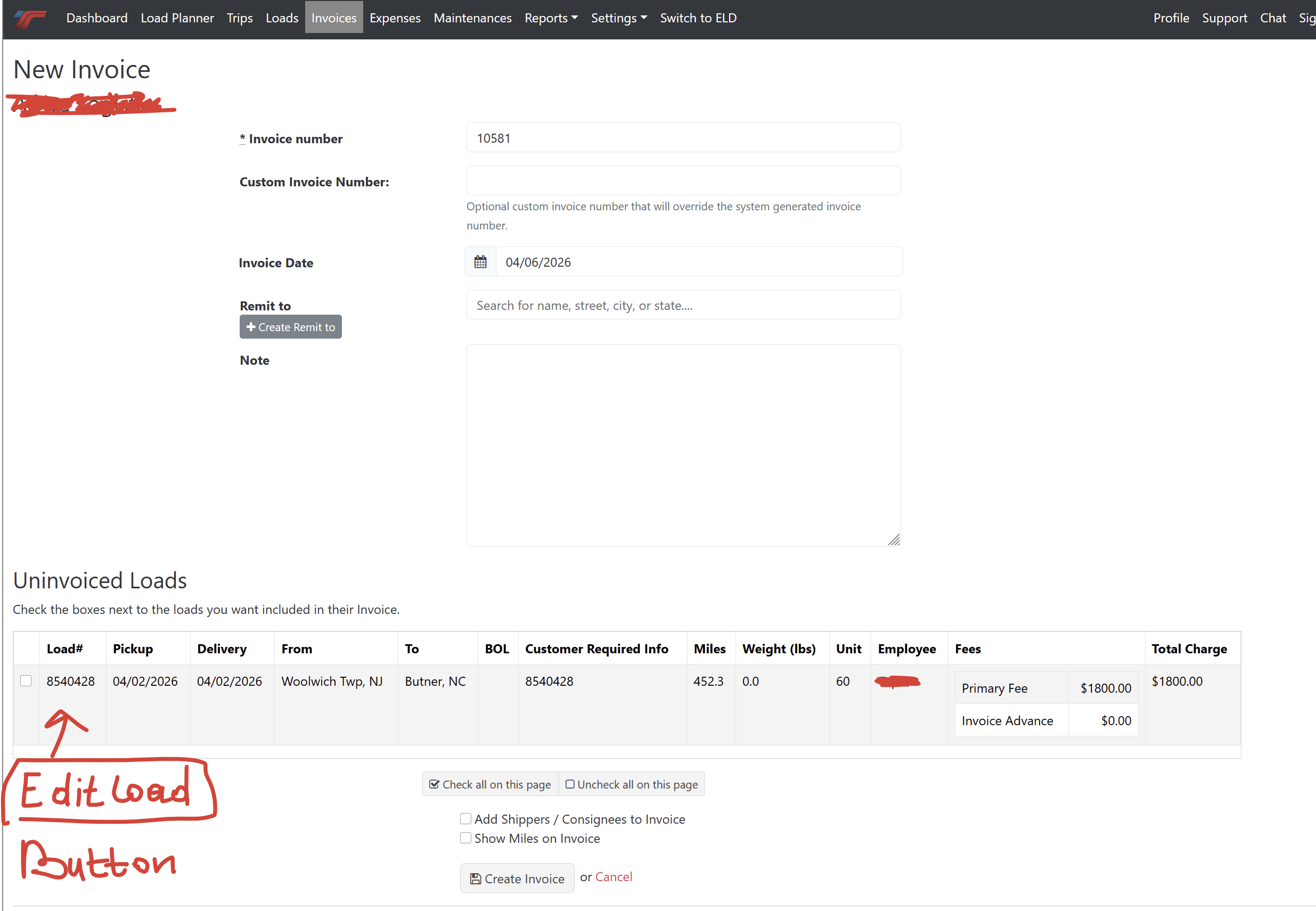Go to the Expenses page

tap(395, 18)
